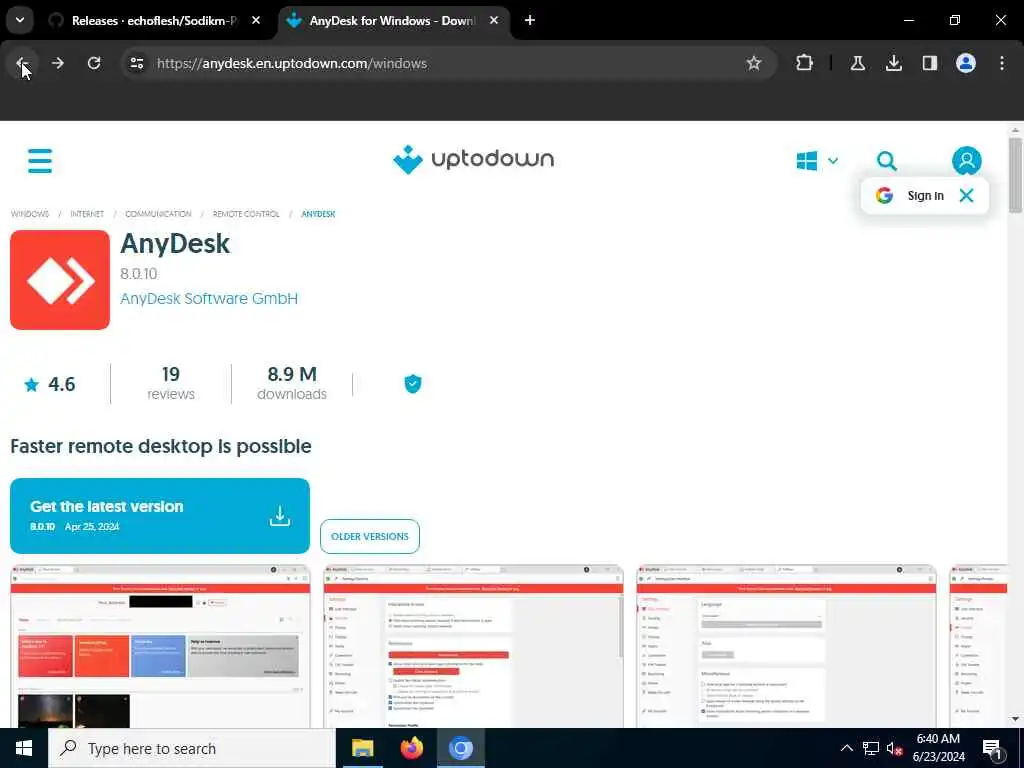Viewport: 1024px width, 768px height.
Task: Open the COMMUNICATION breadcrumb
Action: [158, 214]
